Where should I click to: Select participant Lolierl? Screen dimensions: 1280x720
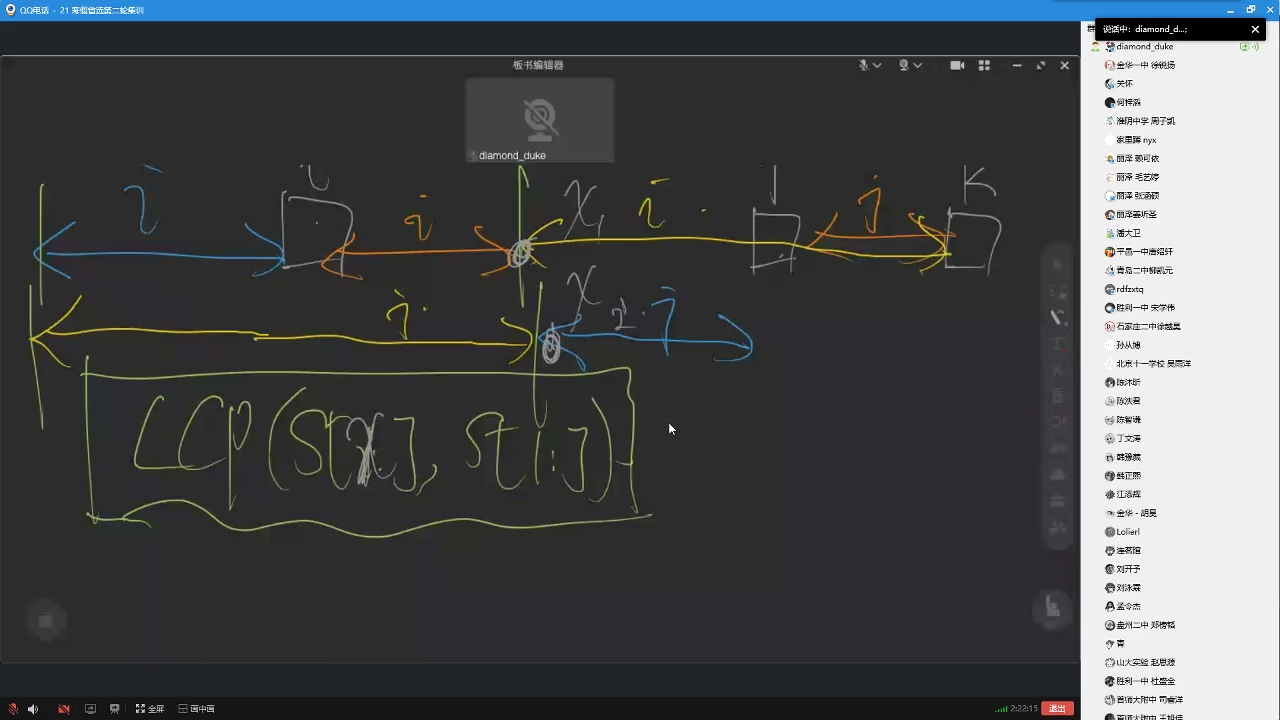point(1128,532)
